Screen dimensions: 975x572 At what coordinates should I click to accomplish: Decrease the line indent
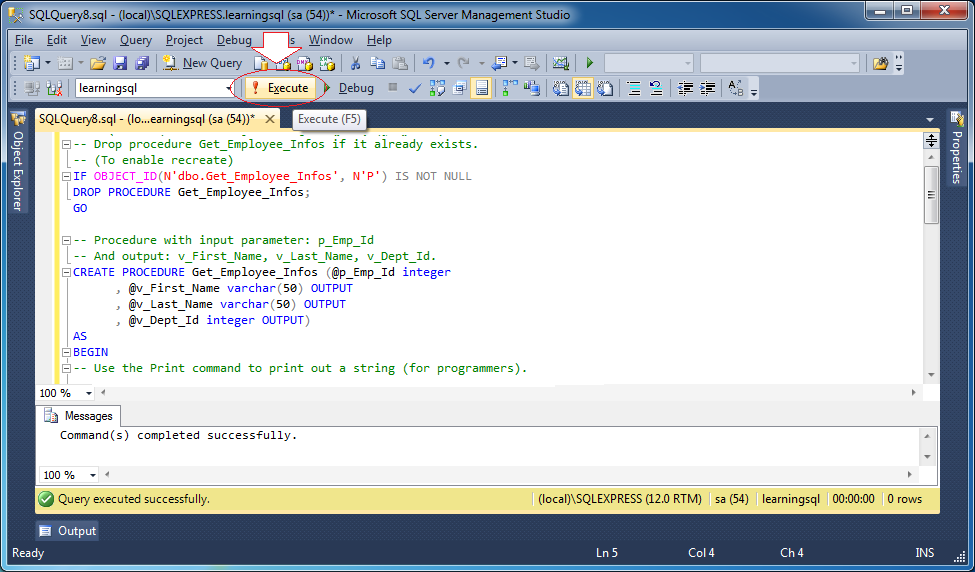[685, 88]
